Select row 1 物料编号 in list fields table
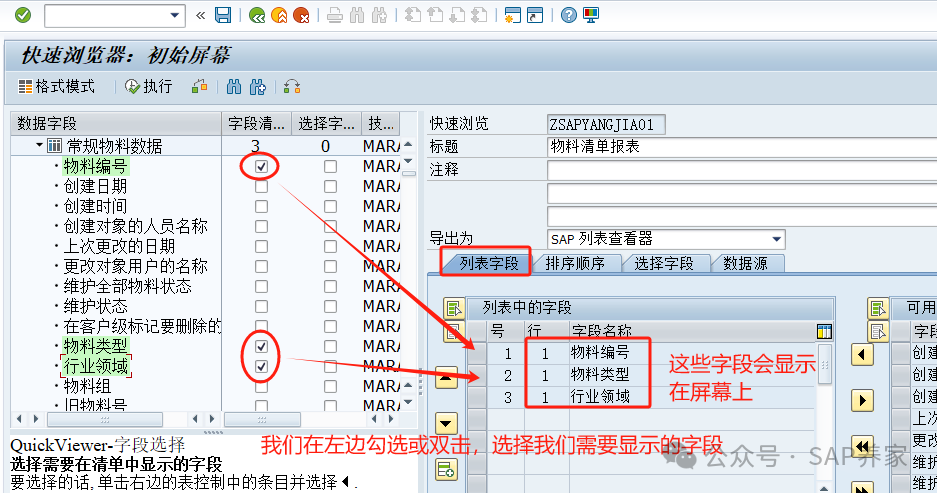This screenshot has height=493, width=937. coord(476,353)
